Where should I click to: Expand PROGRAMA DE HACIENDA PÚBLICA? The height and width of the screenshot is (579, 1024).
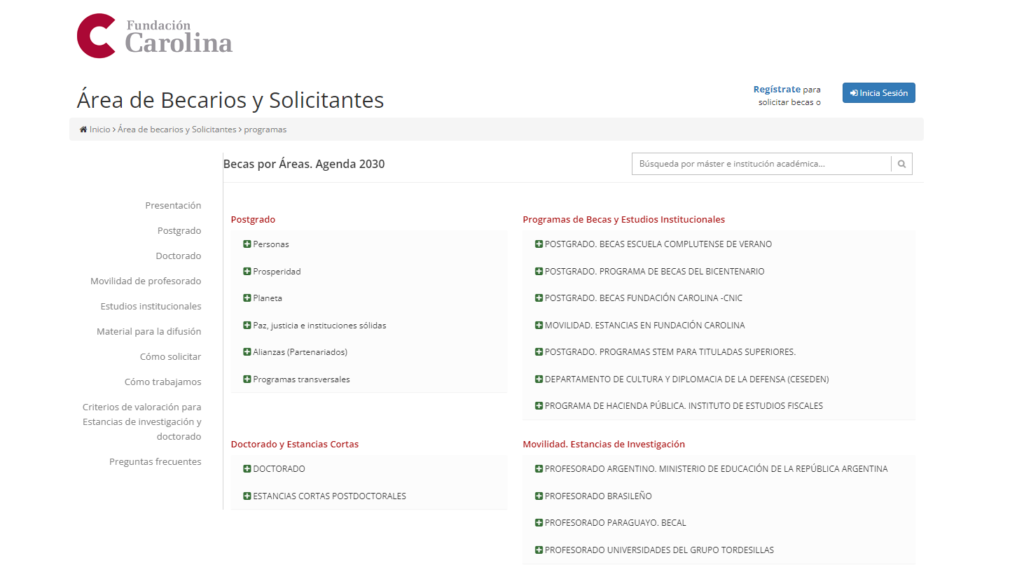point(679,406)
